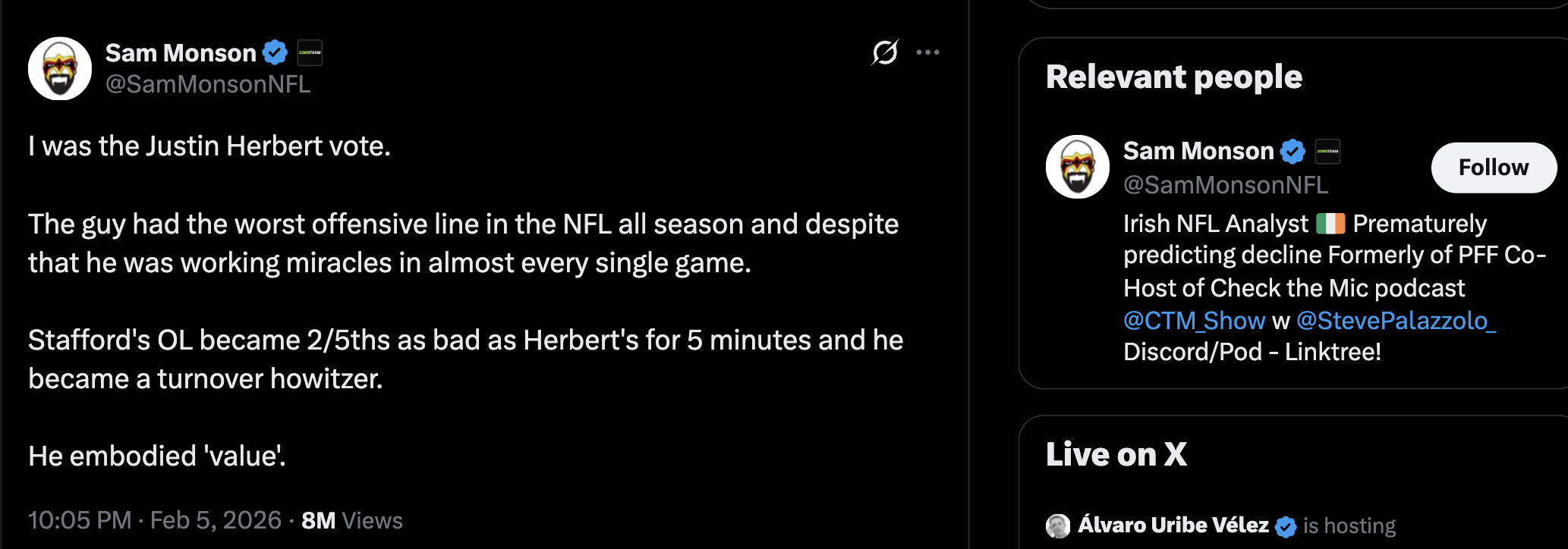Image resolution: width=1568 pixels, height=549 pixels.
Task: Click Sam Monson's avatar in Relevant people
Action: 1078,167
